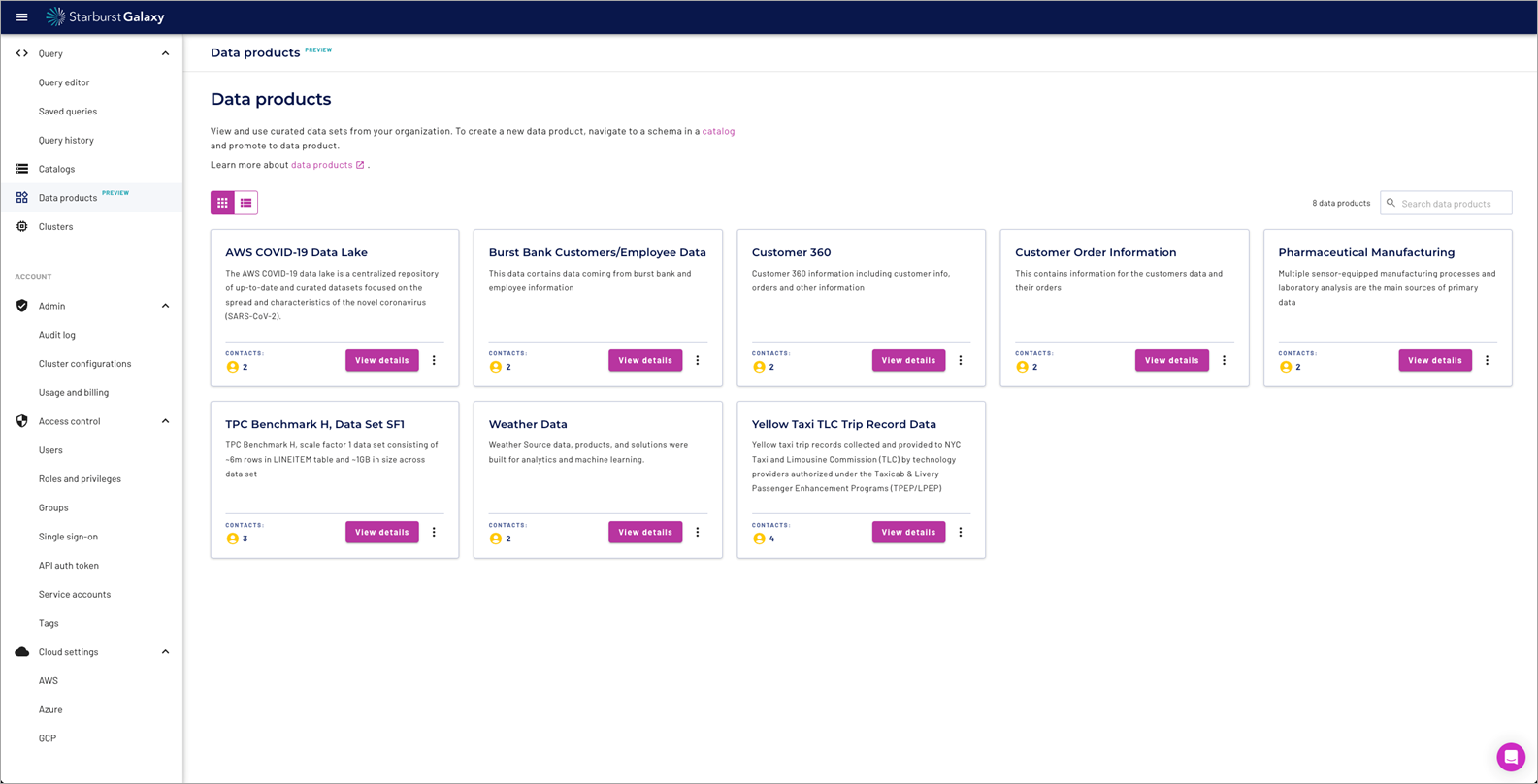This screenshot has width=1538, height=784.
Task: Open Query editor
Action: pyautogui.click(x=64, y=82)
